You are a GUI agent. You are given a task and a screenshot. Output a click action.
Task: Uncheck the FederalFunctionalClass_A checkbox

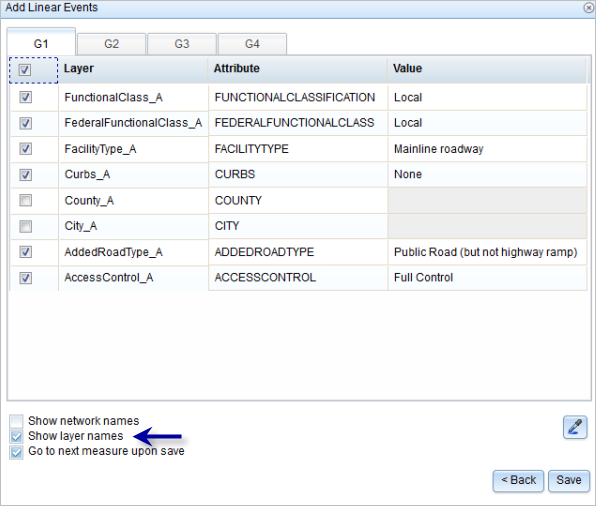point(25,123)
